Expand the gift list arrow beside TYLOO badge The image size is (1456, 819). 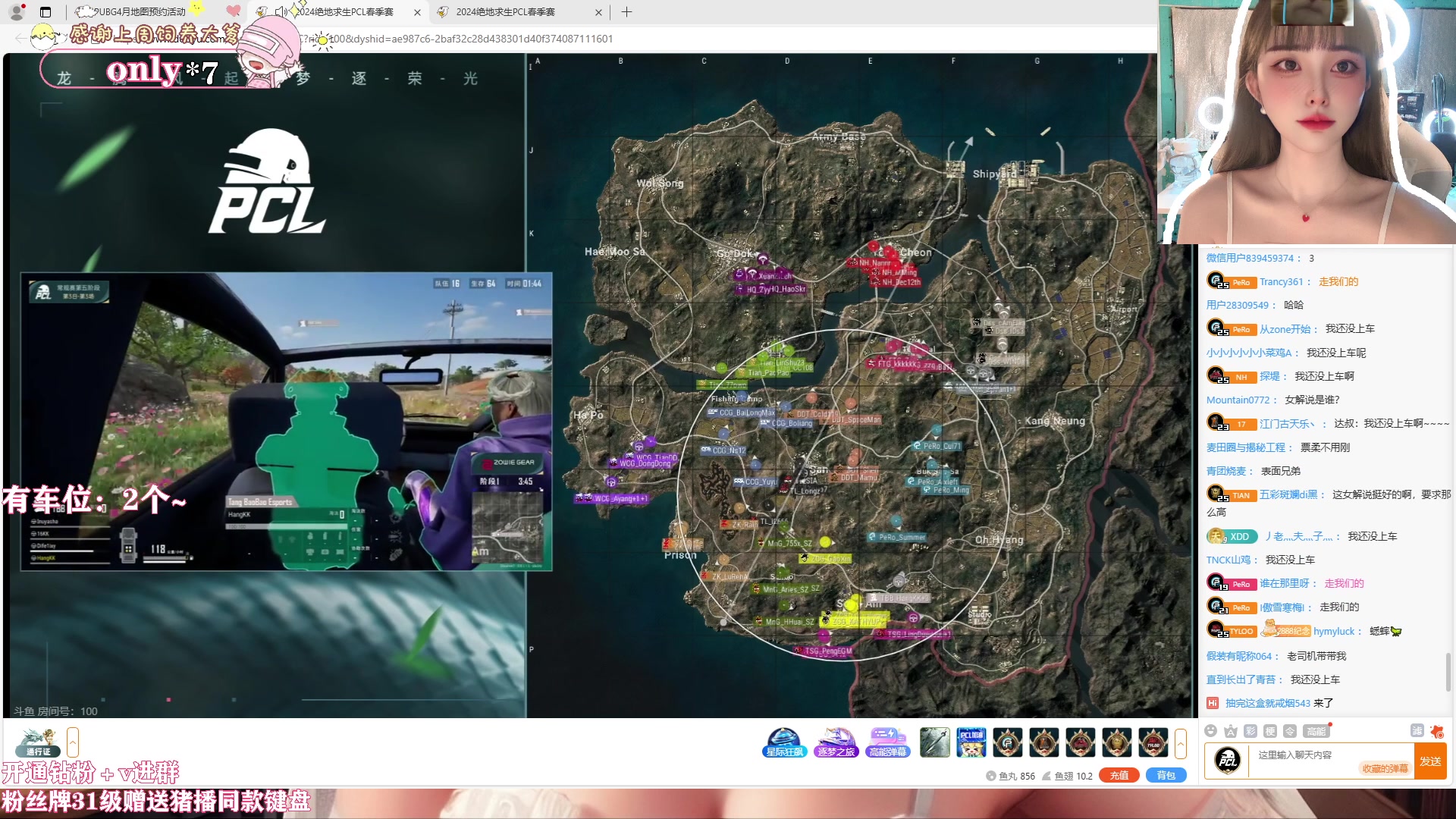pos(1181,743)
